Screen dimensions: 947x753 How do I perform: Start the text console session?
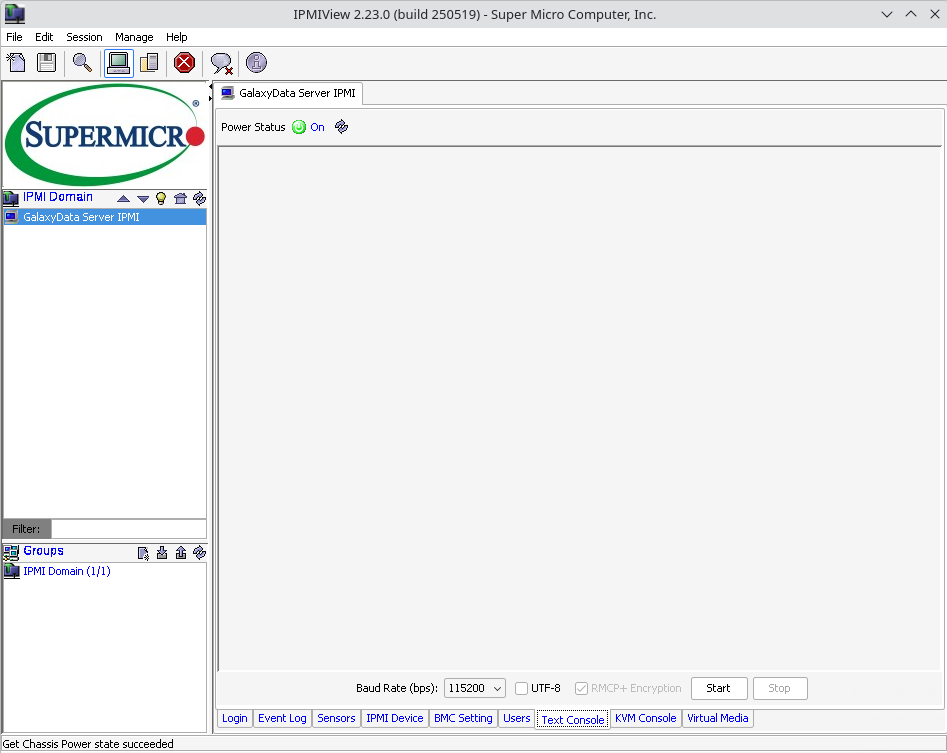[x=719, y=688]
